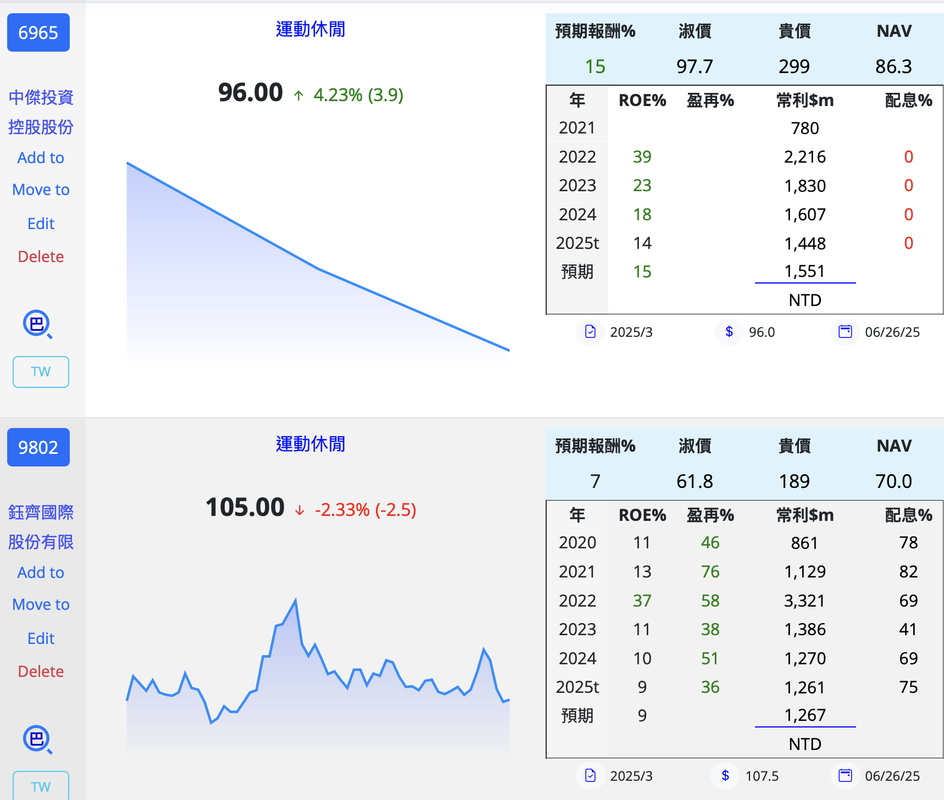Click Add to for stock 6965
The height and width of the screenshot is (800, 944).
pyautogui.click(x=40, y=158)
